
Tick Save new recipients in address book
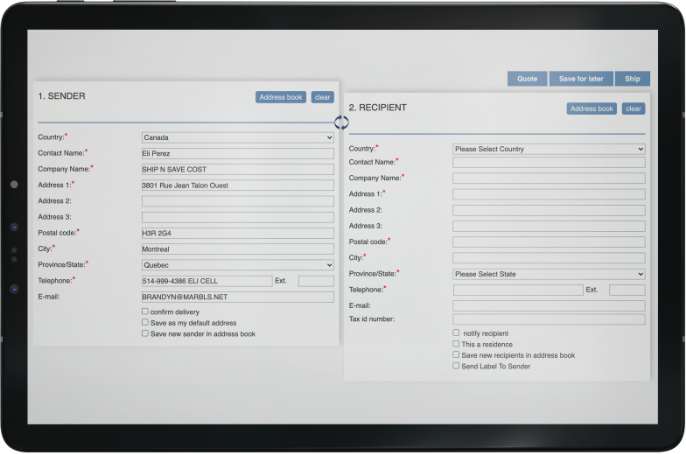click(x=456, y=355)
